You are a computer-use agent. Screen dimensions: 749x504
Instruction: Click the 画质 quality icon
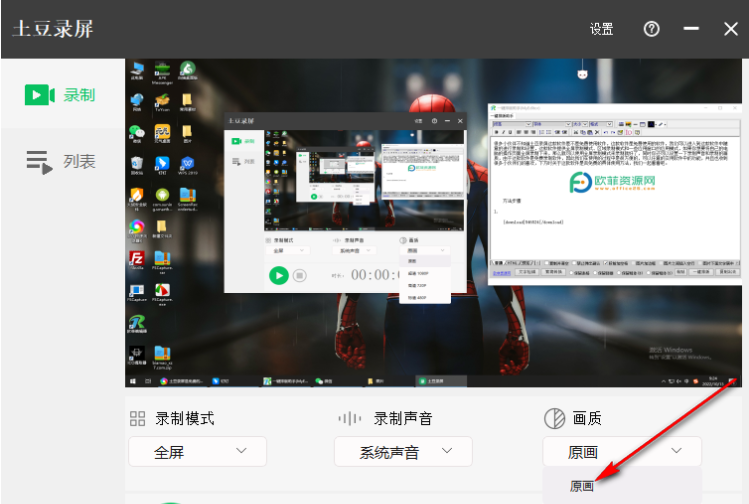(555, 418)
